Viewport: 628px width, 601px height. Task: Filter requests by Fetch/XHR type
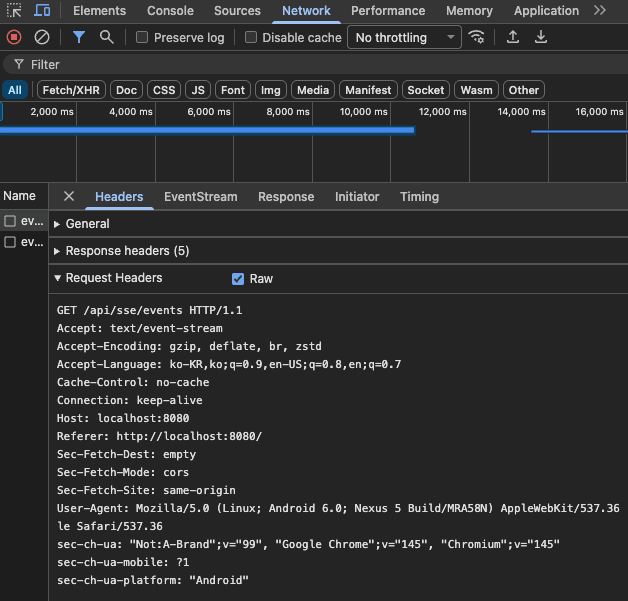[70, 90]
